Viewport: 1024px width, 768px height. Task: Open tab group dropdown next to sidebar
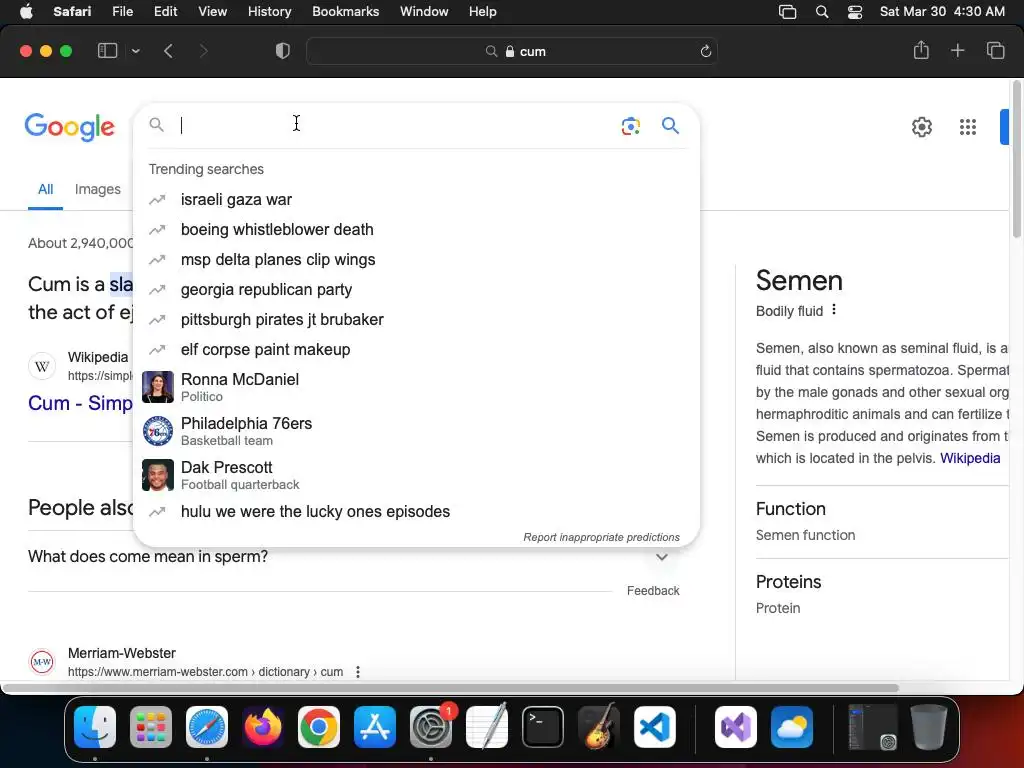[x=135, y=51]
